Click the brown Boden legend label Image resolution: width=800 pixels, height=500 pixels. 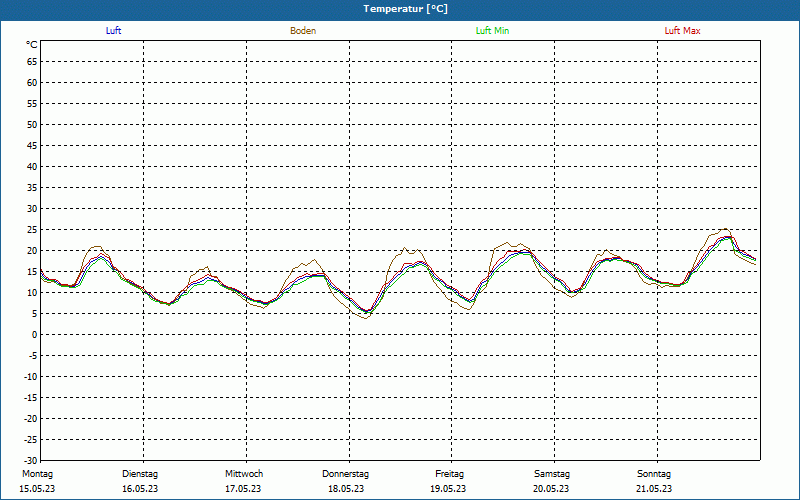tap(303, 31)
